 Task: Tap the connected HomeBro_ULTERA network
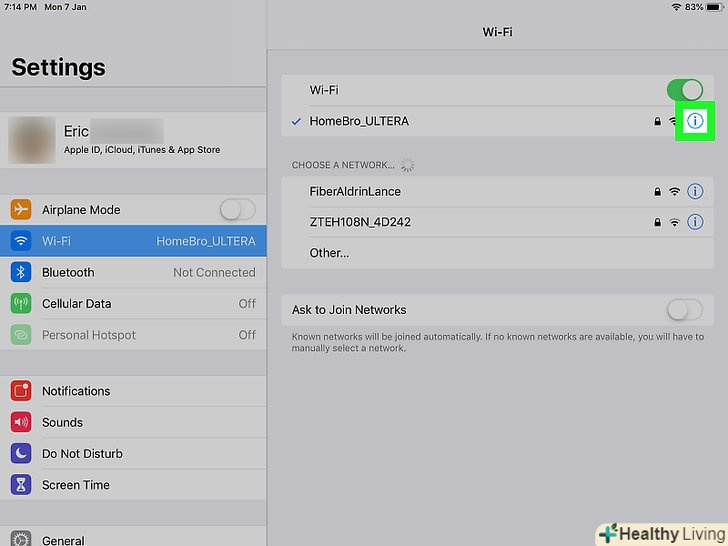[x=497, y=121]
